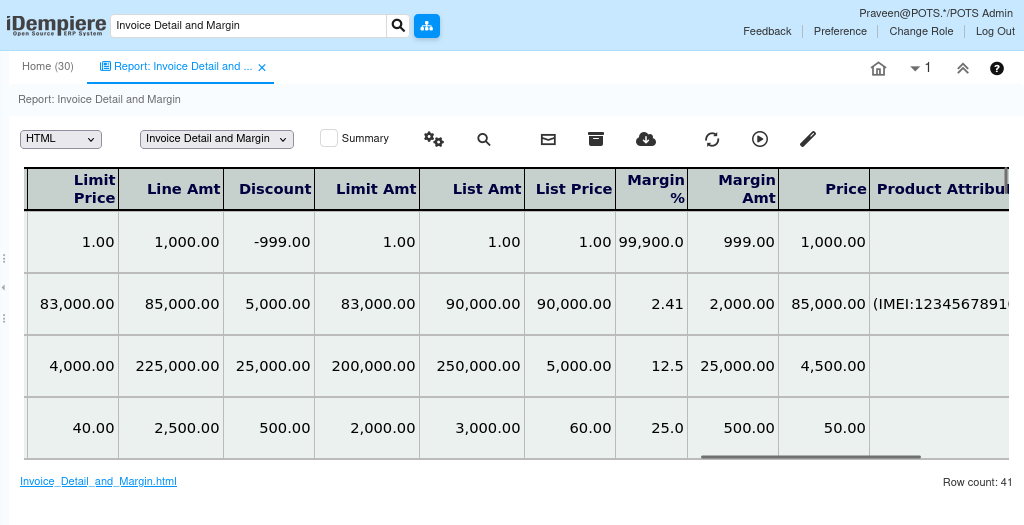Click the List Amt column header
This screenshot has width=1024, height=525.
472,189
